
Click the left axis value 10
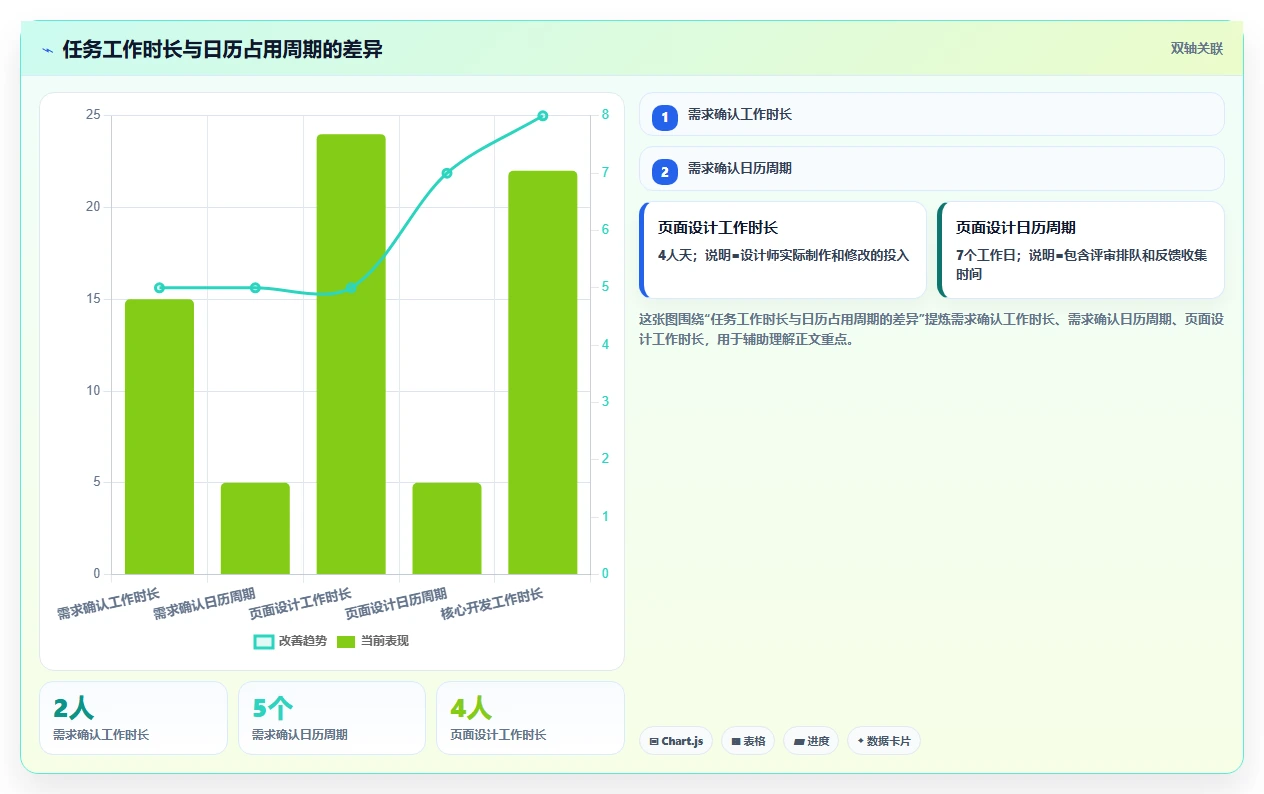tap(93, 391)
